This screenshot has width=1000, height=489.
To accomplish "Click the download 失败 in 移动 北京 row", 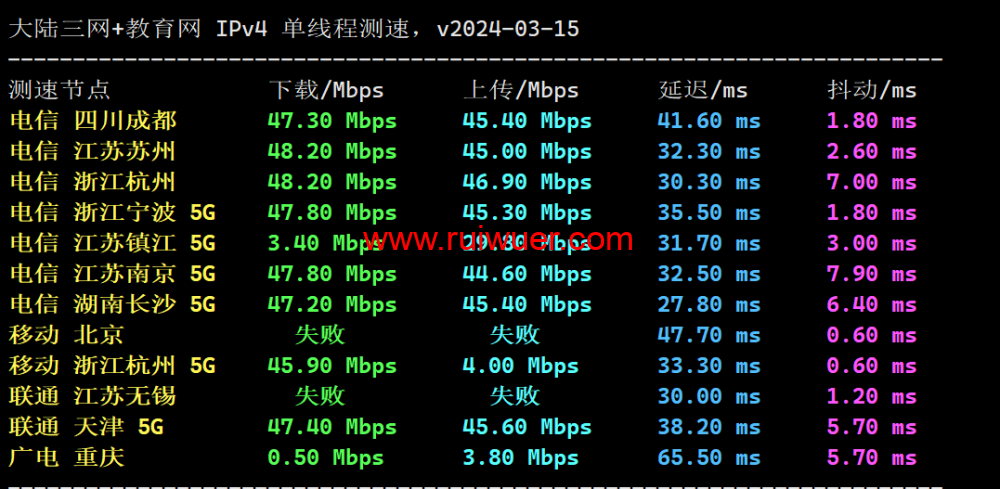I will tap(320, 335).
